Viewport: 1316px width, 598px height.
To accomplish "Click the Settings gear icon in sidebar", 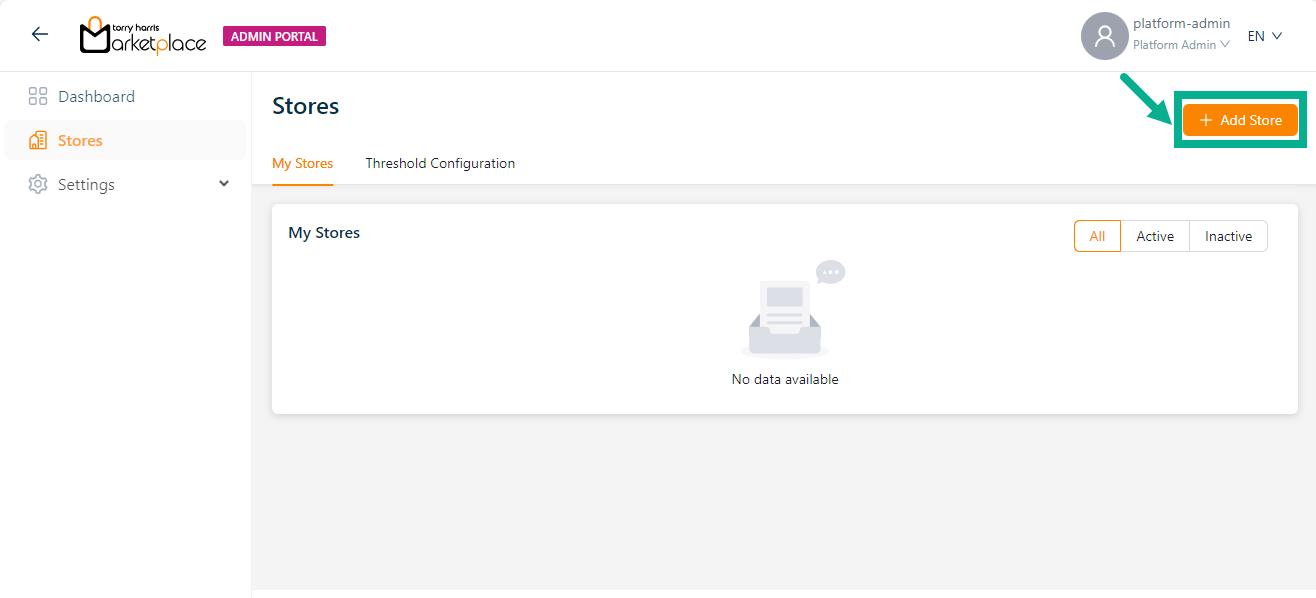I will [38, 185].
